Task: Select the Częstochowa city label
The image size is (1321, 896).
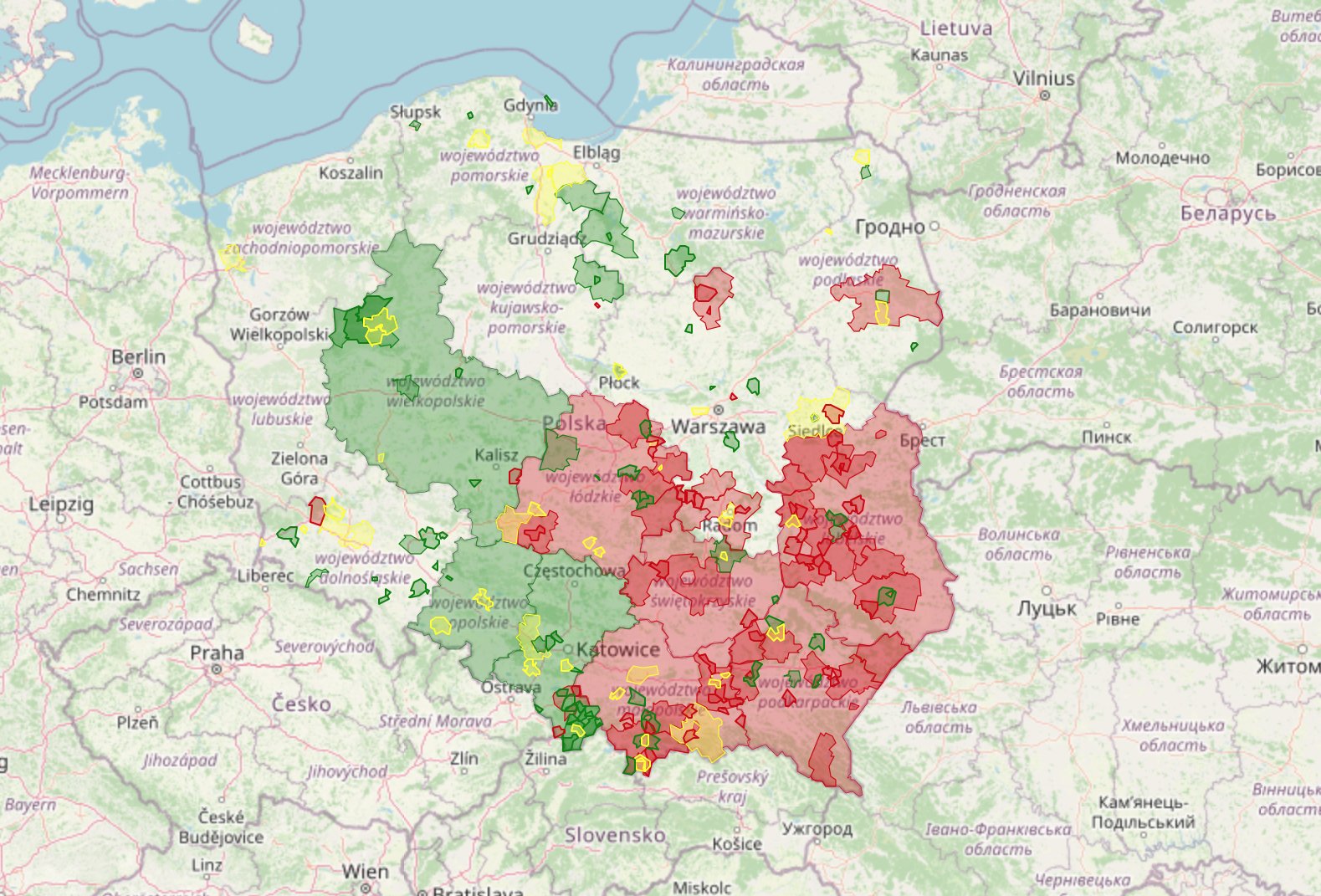Action: point(574,571)
